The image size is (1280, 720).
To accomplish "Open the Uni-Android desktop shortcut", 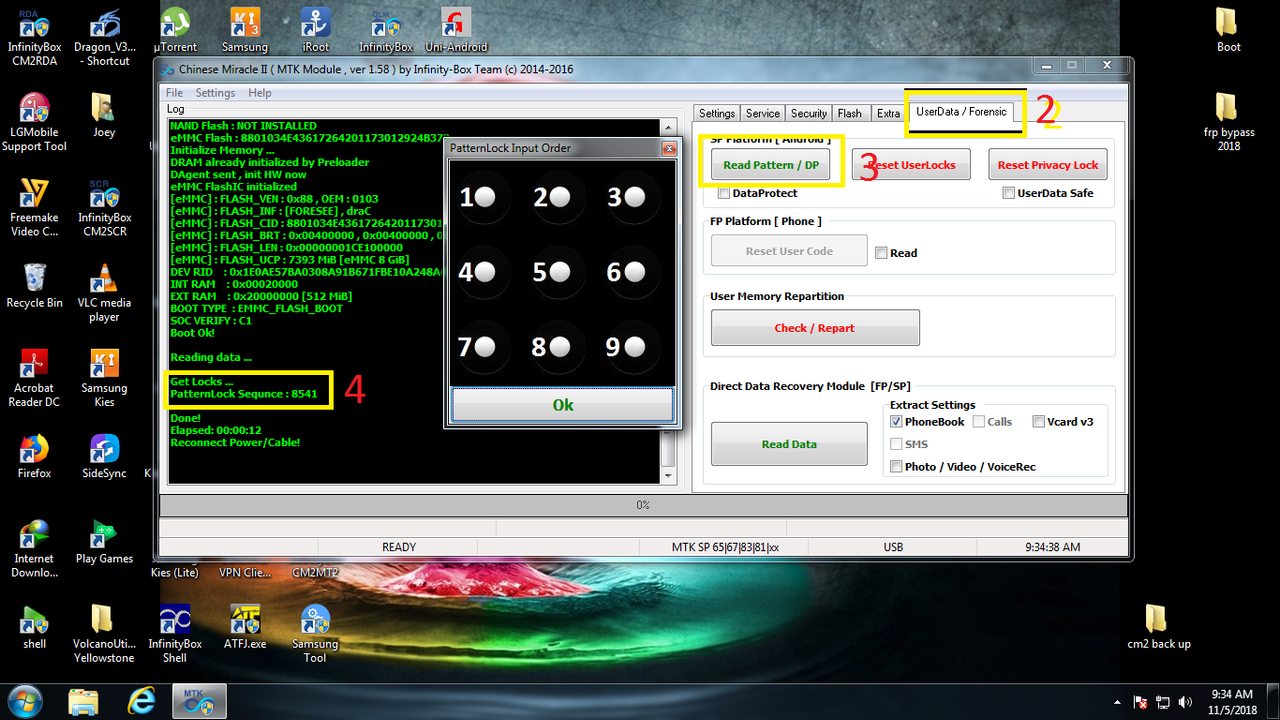I will click(x=456, y=31).
